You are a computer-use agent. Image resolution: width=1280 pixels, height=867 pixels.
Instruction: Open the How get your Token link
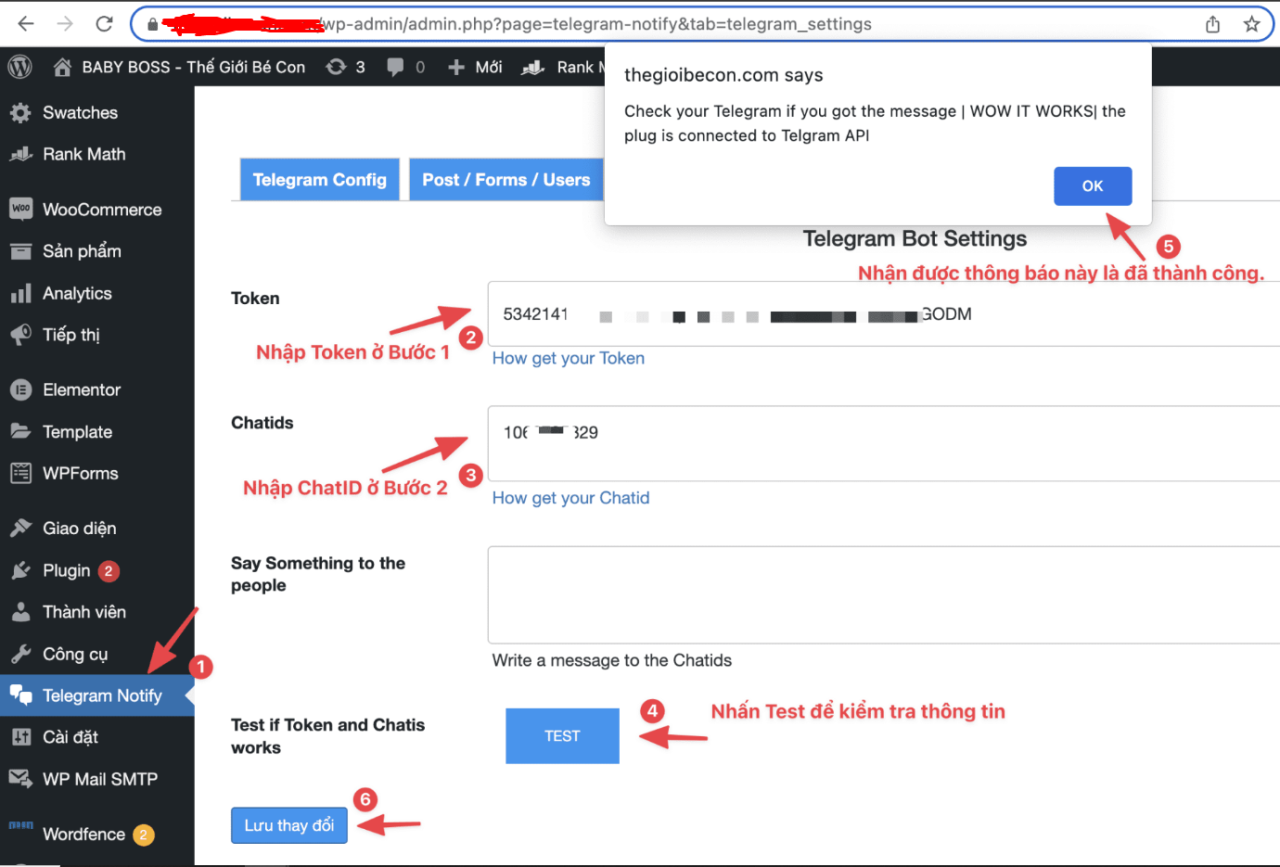coord(568,358)
